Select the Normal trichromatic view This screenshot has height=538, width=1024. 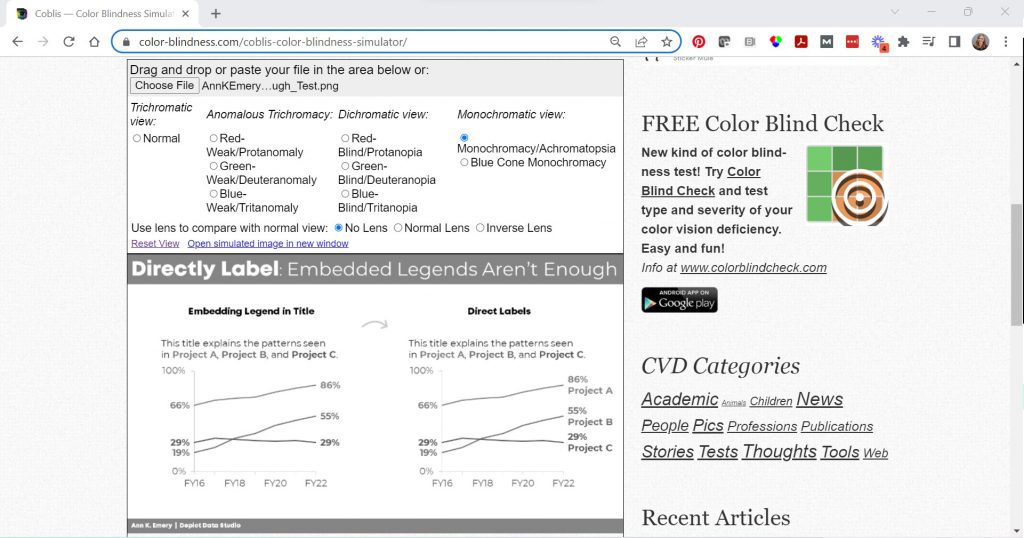tap(136, 138)
